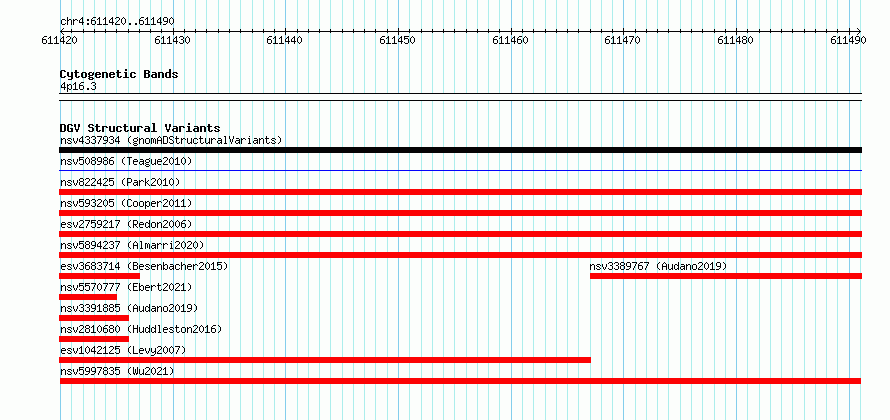Click the red bar under nsv593205 Cooper2011

pos(461,213)
